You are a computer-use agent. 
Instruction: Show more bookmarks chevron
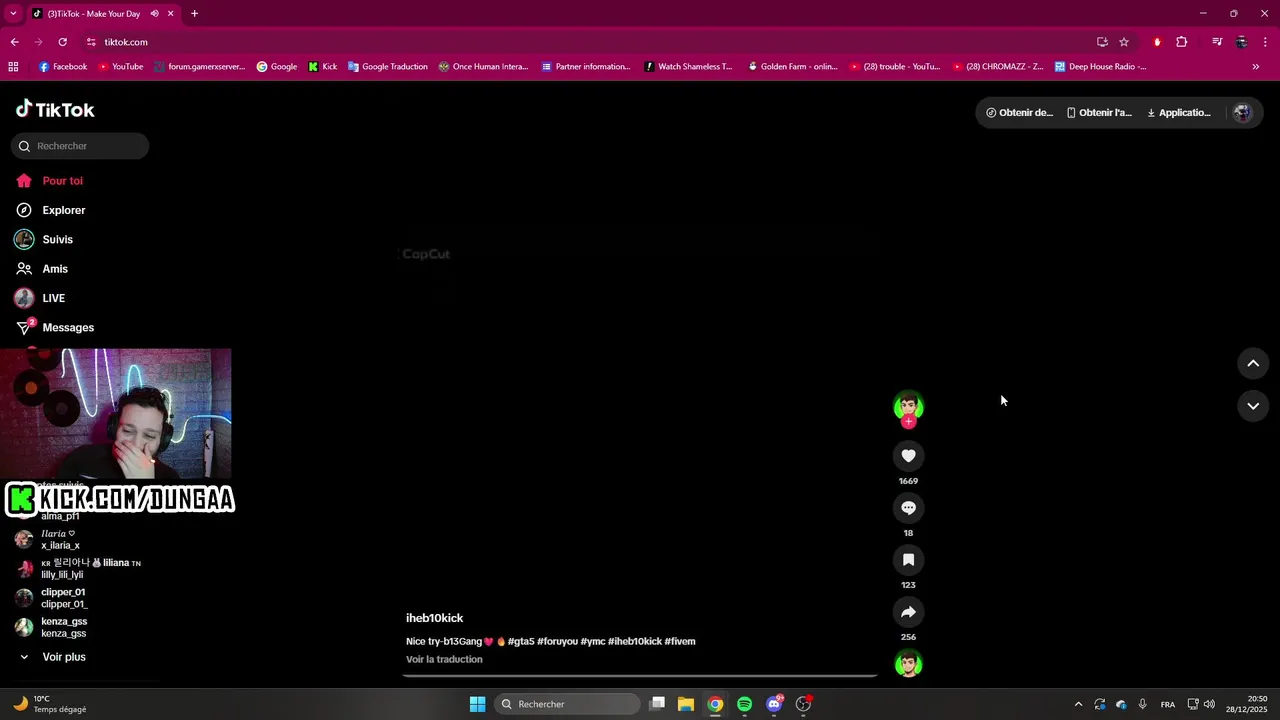tap(1256, 67)
